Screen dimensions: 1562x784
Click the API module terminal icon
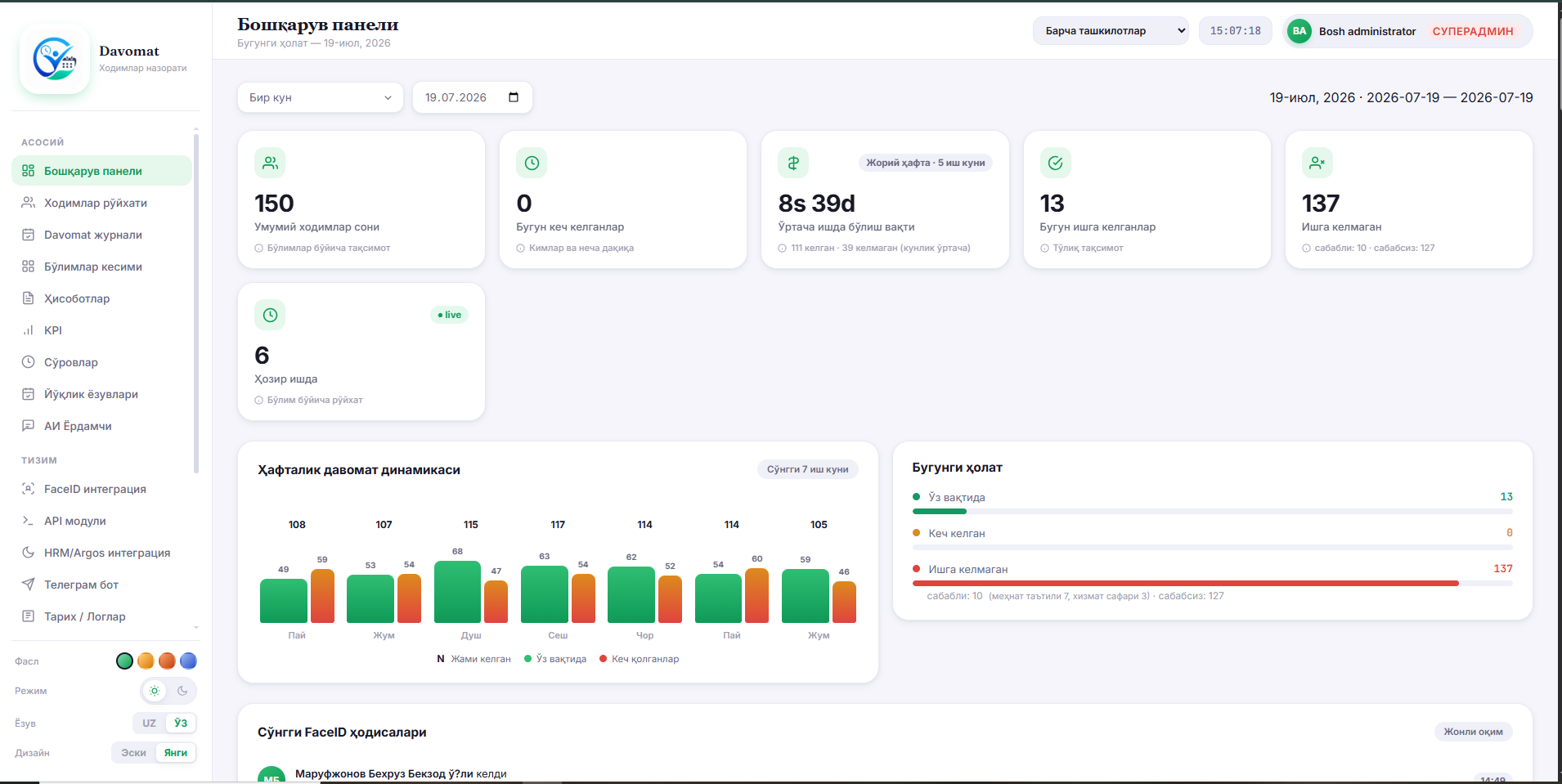pos(28,521)
